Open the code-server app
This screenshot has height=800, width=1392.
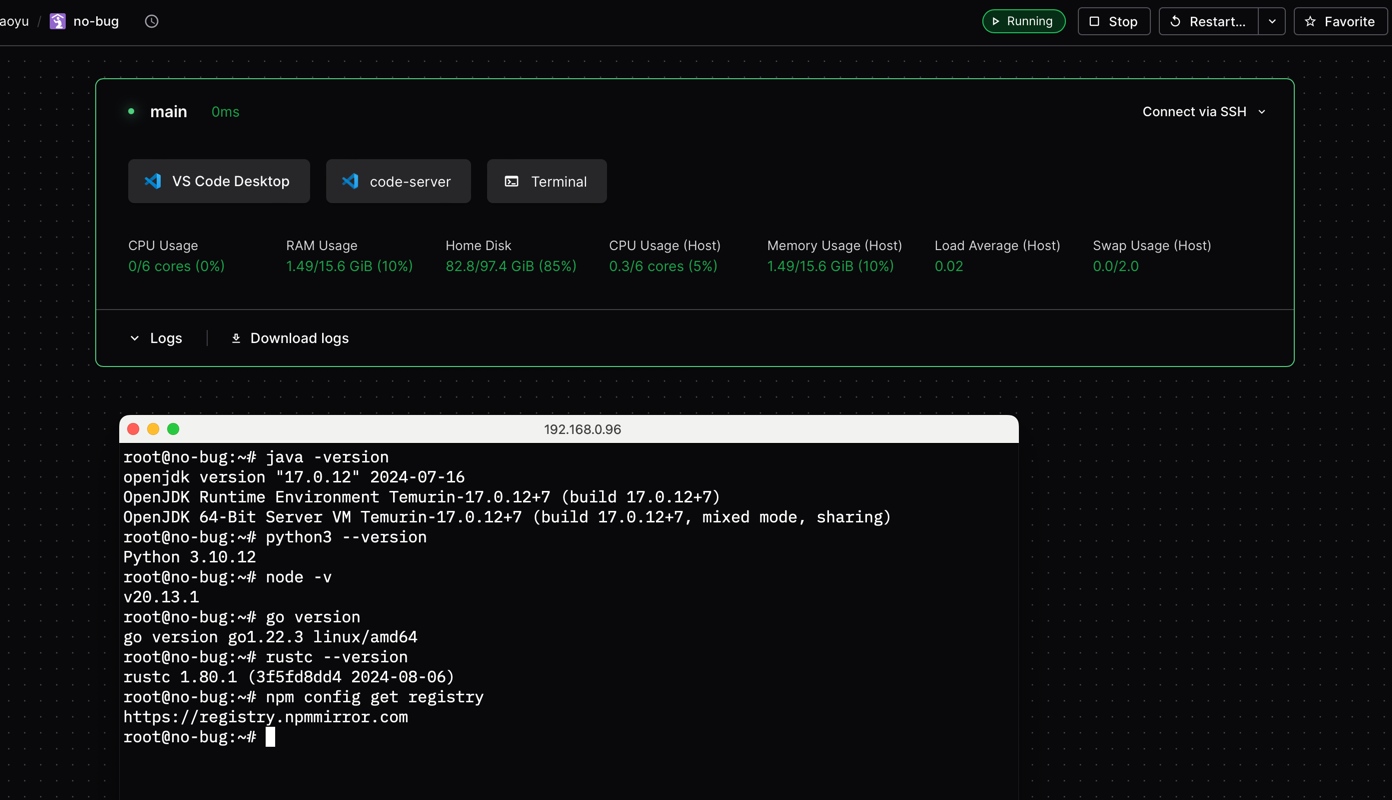pyautogui.click(x=398, y=181)
